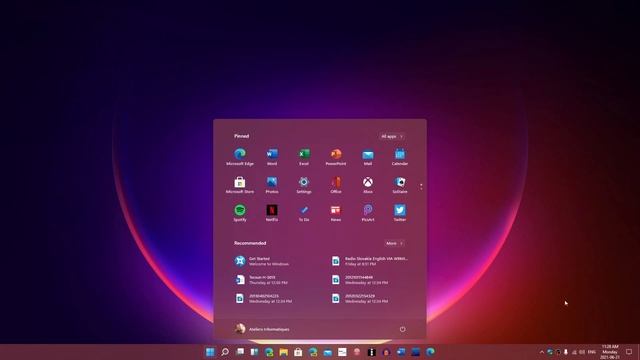Open the ENG language input indicator
Screen dimensions: 640x360
[591, 352]
